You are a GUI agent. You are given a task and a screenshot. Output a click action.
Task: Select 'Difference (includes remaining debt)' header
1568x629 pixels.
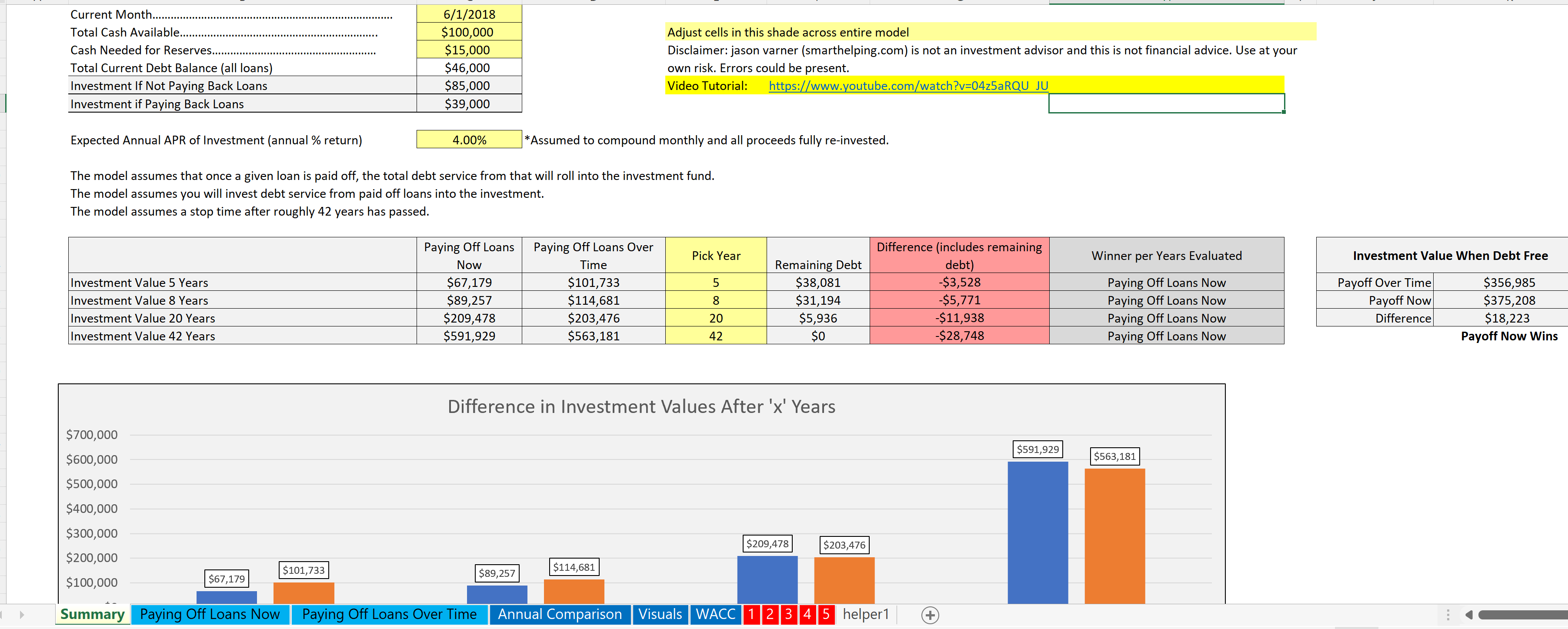coord(959,256)
